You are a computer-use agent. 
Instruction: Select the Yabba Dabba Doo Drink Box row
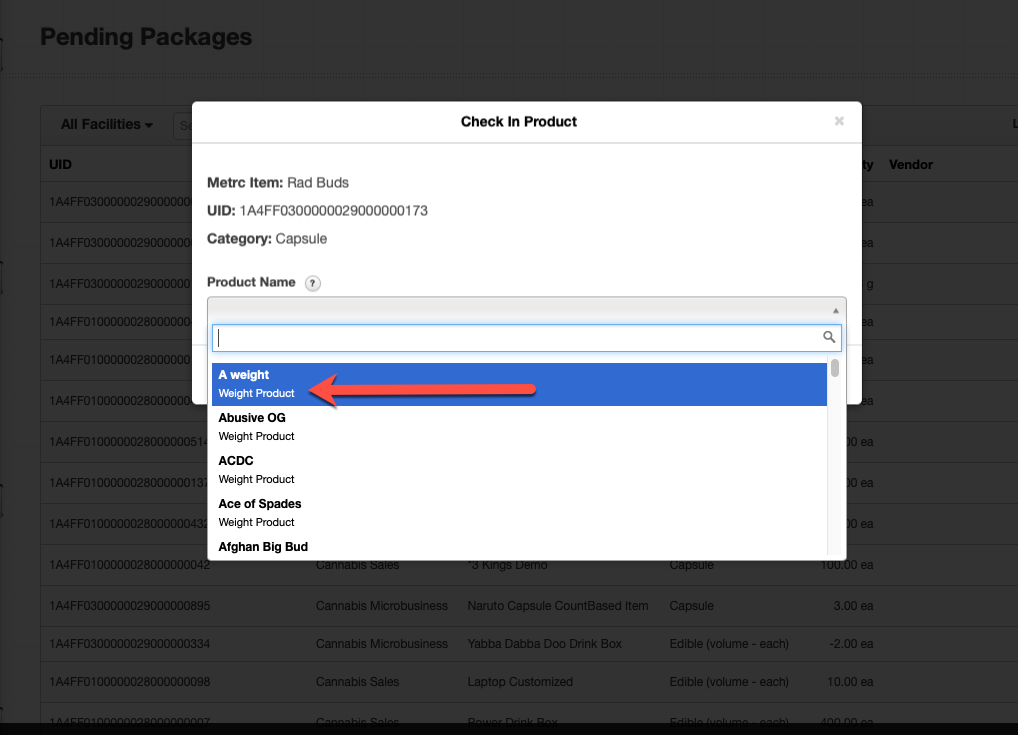click(x=544, y=644)
